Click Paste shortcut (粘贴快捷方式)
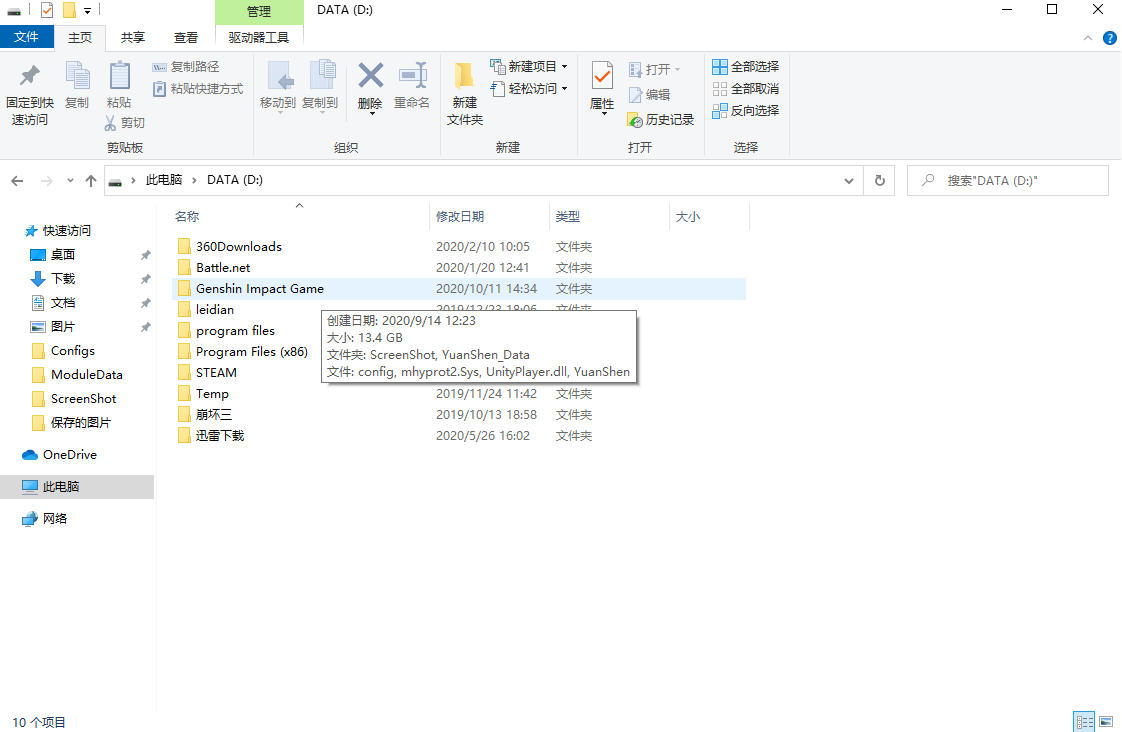 197,89
